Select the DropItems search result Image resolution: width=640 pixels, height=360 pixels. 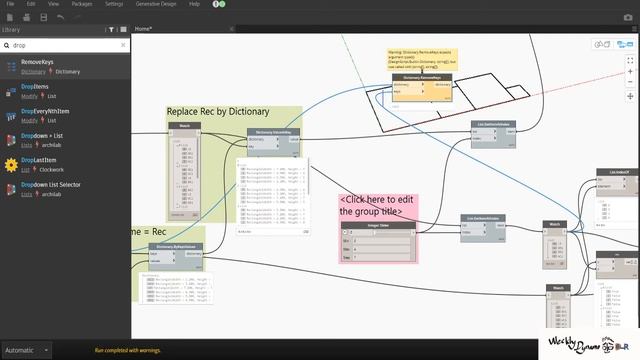tap(65, 91)
